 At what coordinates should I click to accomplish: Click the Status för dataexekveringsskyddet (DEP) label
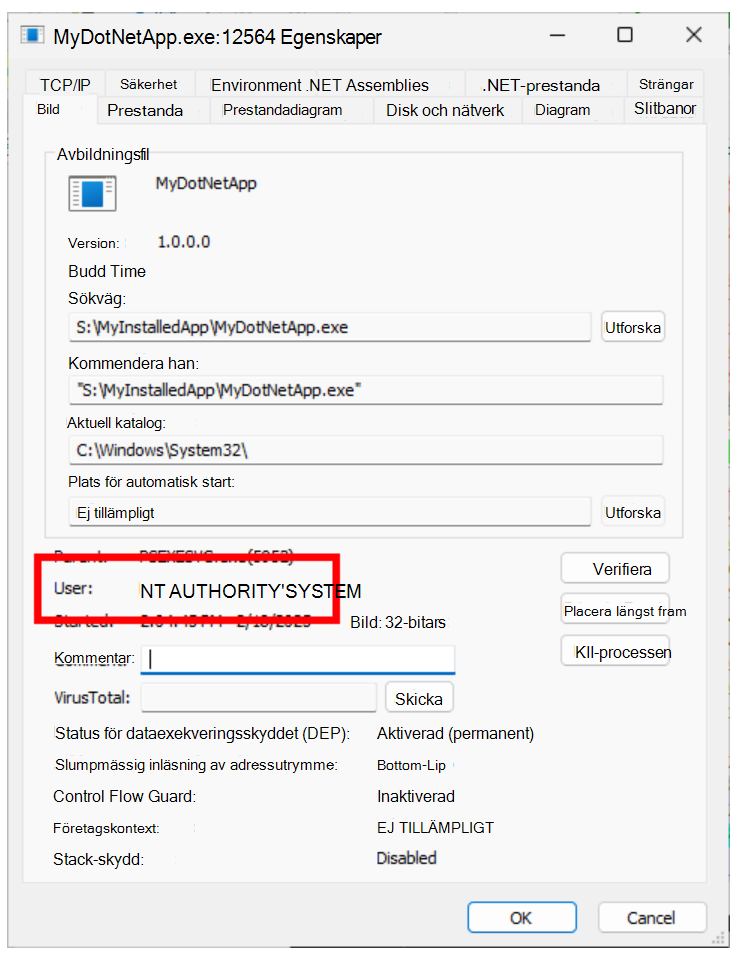[203, 734]
